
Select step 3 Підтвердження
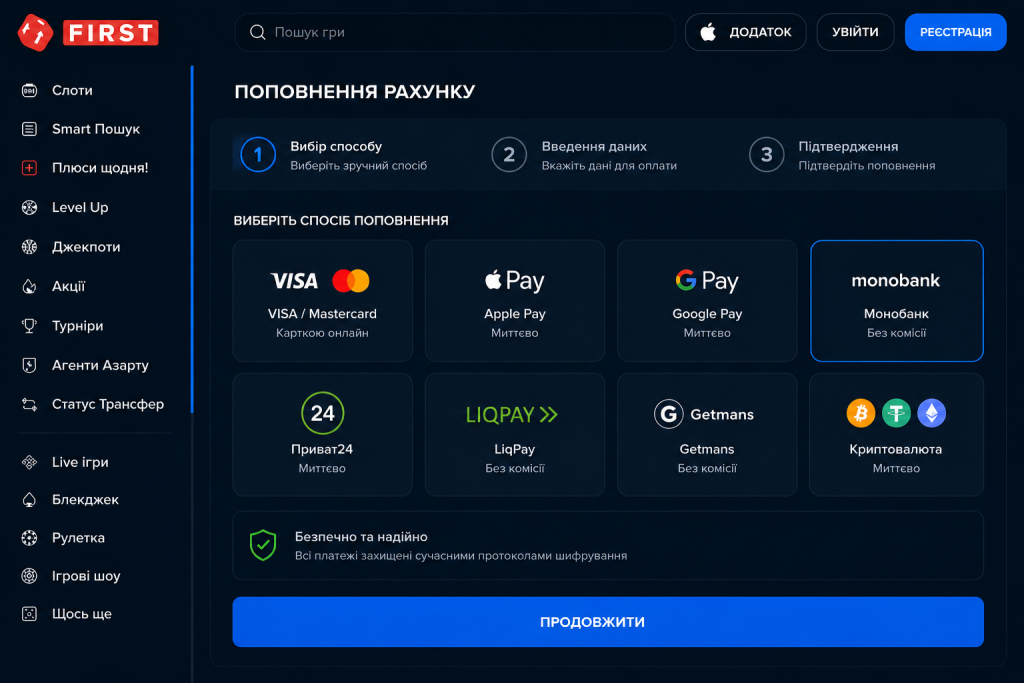(x=842, y=155)
